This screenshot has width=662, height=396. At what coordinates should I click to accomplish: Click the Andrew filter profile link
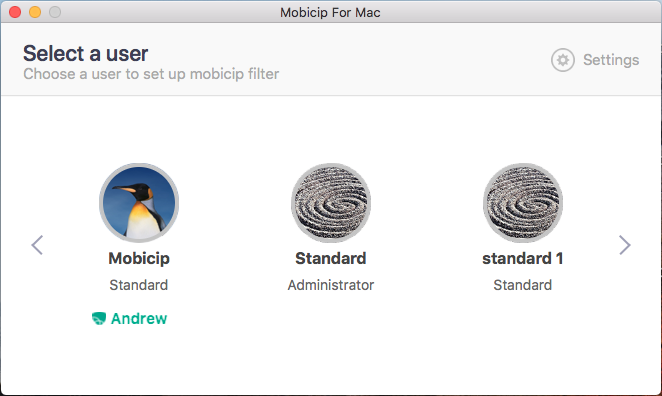point(138,318)
